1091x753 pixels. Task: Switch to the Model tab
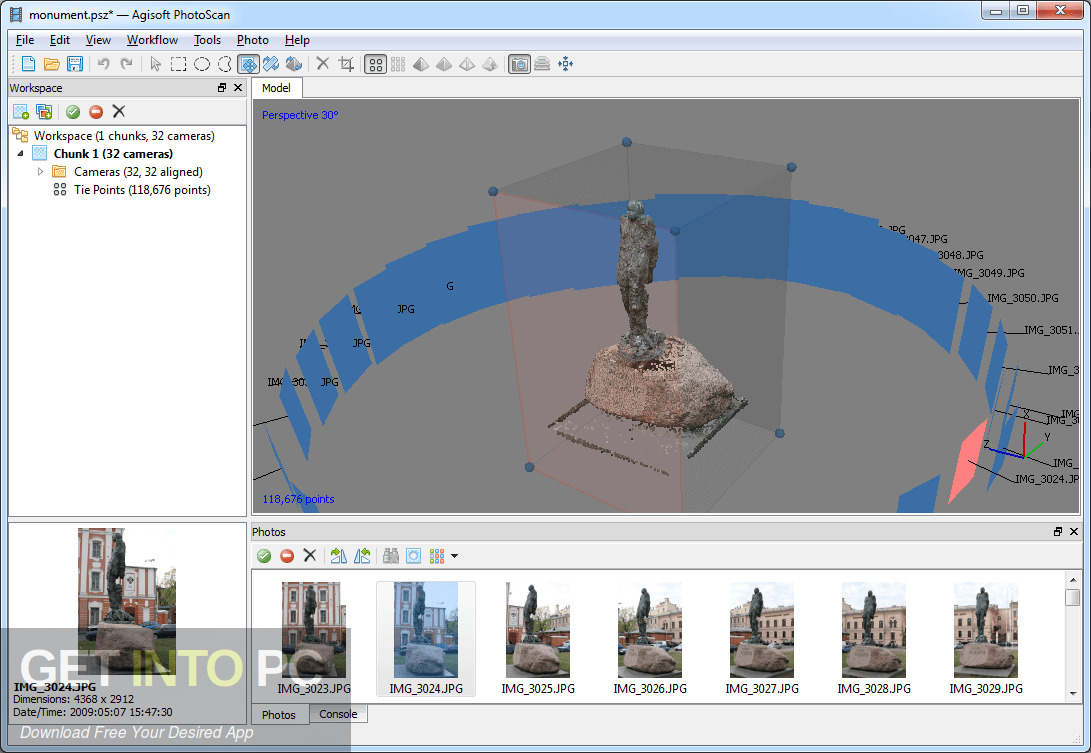pyautogui.click(x=276, y=88)
